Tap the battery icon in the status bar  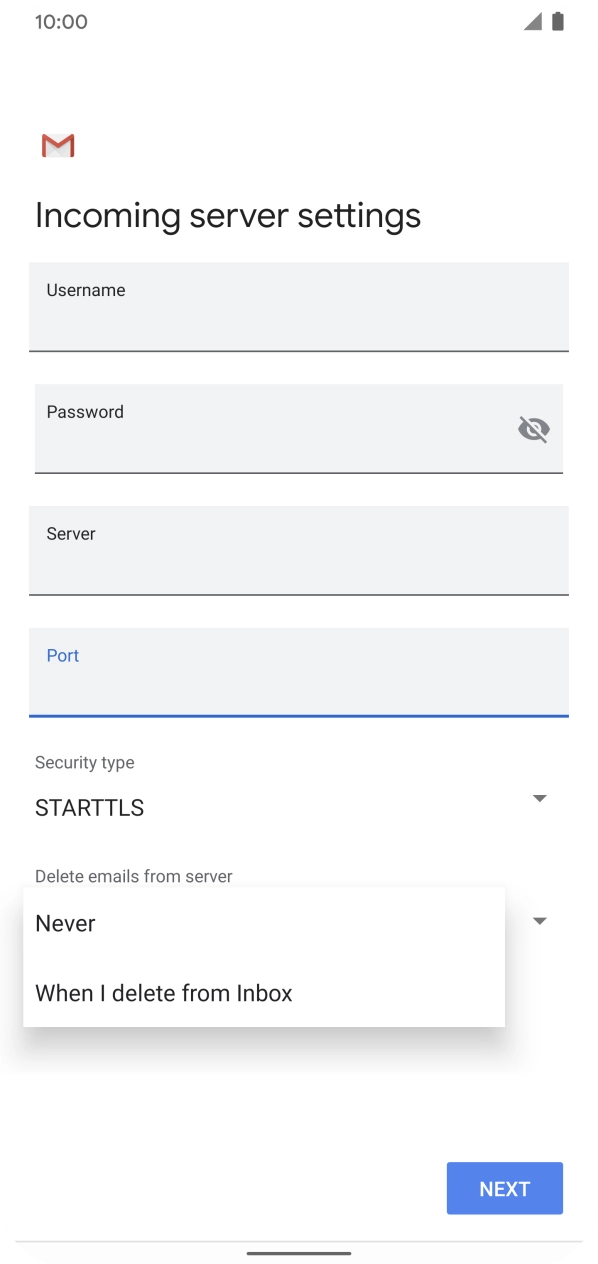557,19
